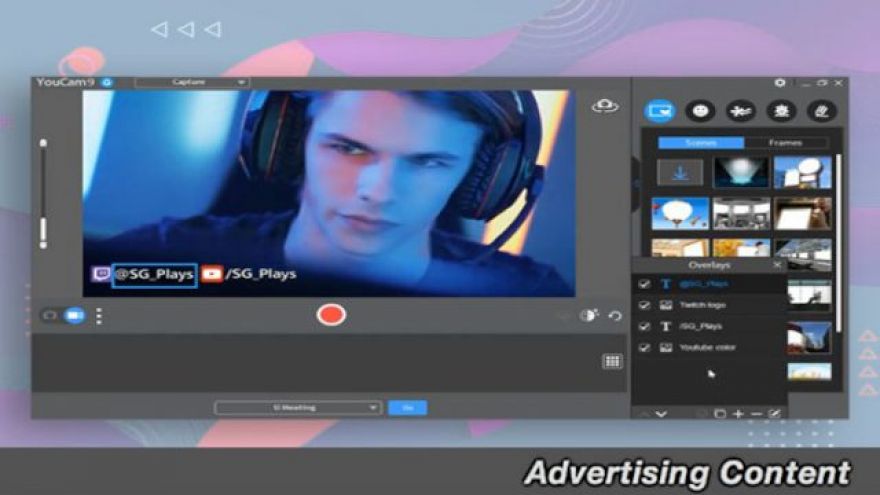
Task: Click the enhancement icon beside the undo arrow
Action: click(589, 315)
